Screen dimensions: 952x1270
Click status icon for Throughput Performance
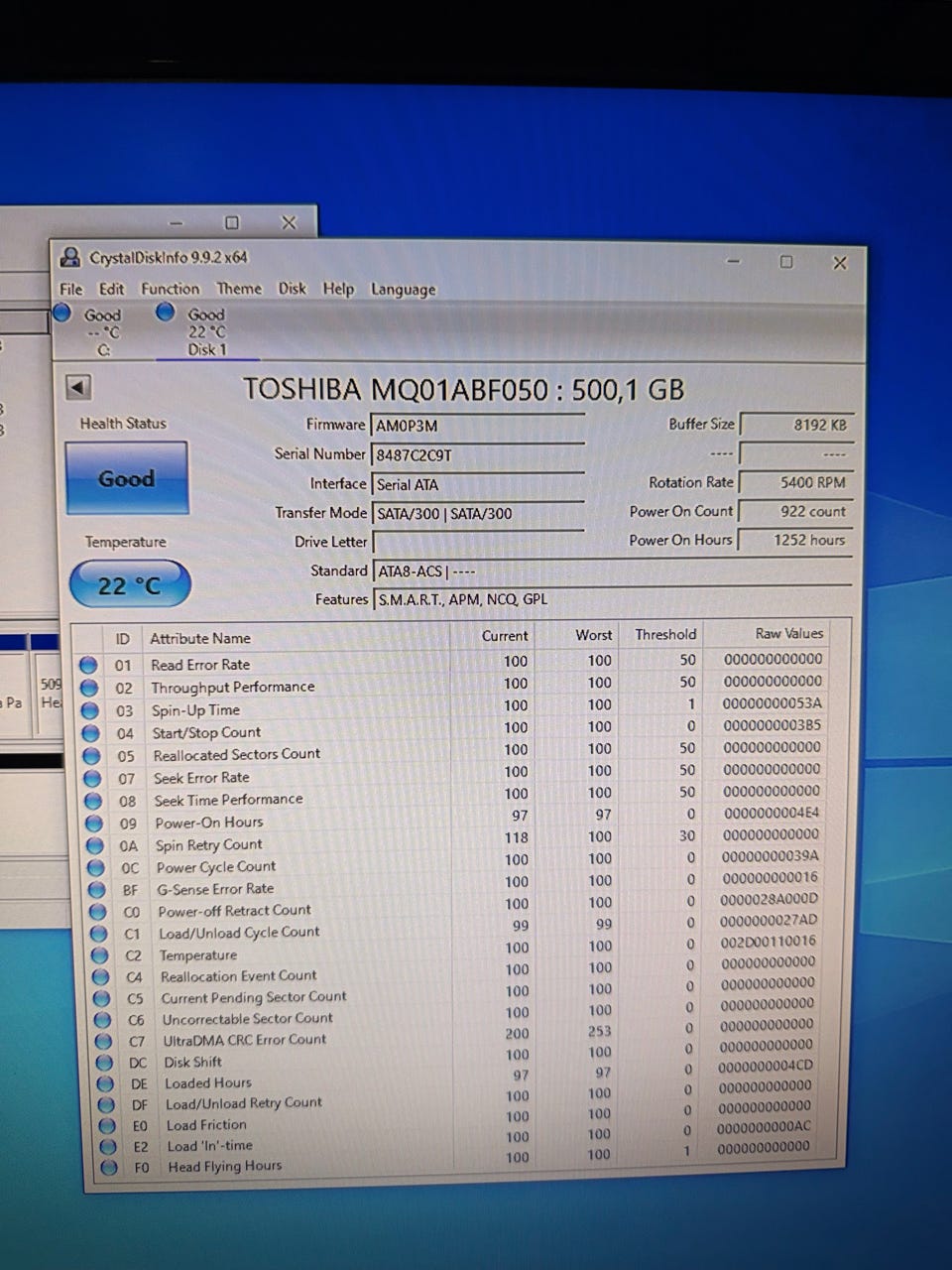(x=89, y=688)
